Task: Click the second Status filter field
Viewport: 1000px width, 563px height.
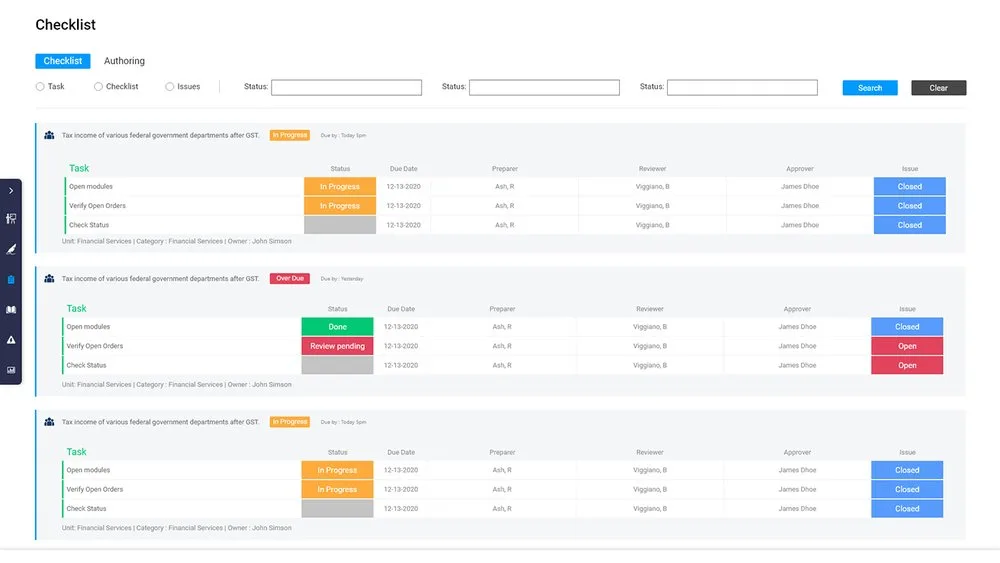Action: tap(544, 87)
